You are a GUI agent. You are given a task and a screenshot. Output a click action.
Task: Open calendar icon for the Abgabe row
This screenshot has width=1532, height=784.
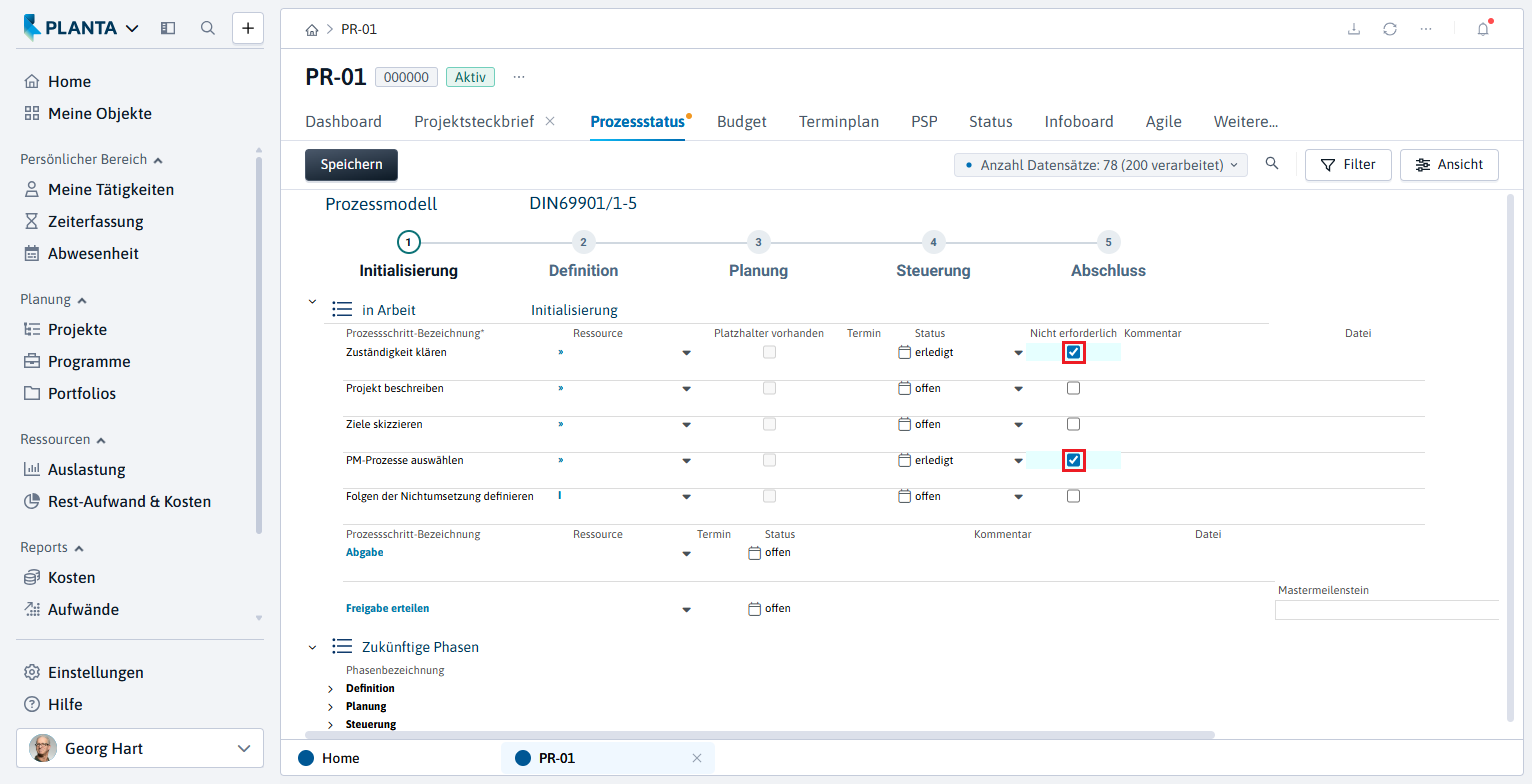click(x=755, y=552)
